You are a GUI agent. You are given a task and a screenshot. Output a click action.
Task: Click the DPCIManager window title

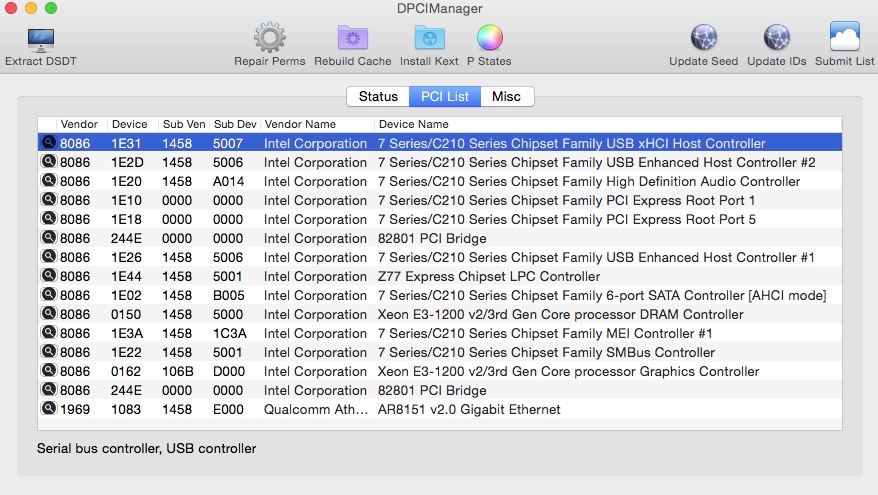(x=440, y=8)
